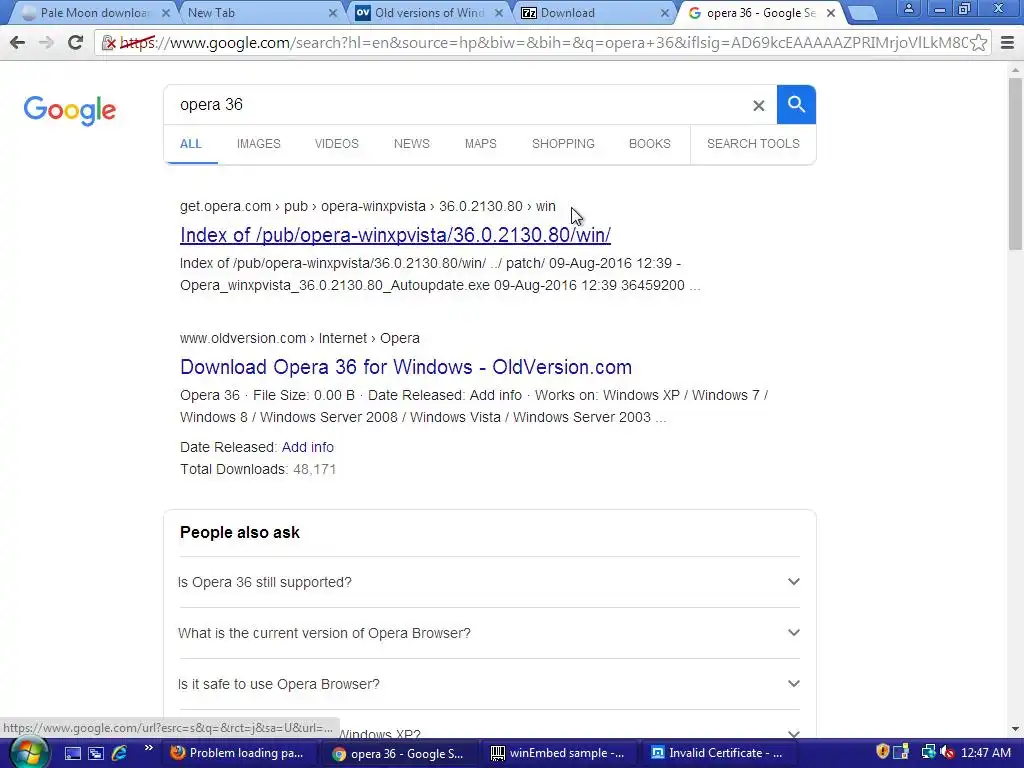Click the insecure HTTPS warning lock icon

[108, 43]
